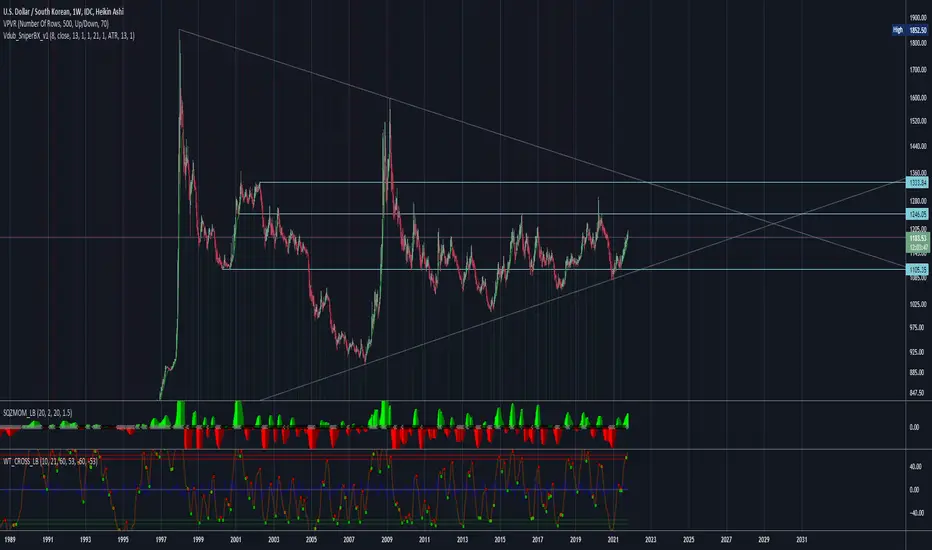
Task: Click the High 1852.50 price label
Action: point(910,30)
